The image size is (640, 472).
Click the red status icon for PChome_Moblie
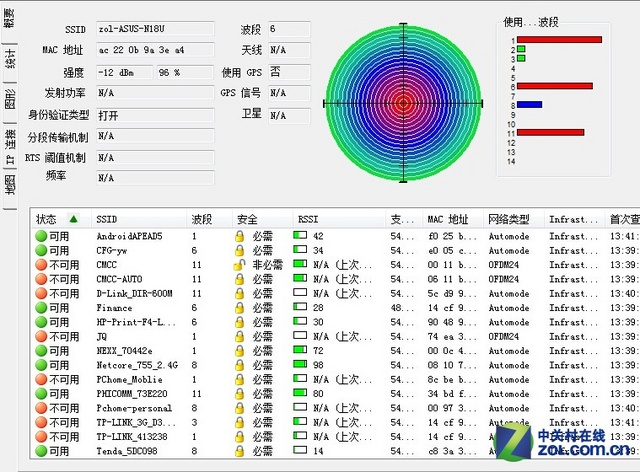point(41,379)
